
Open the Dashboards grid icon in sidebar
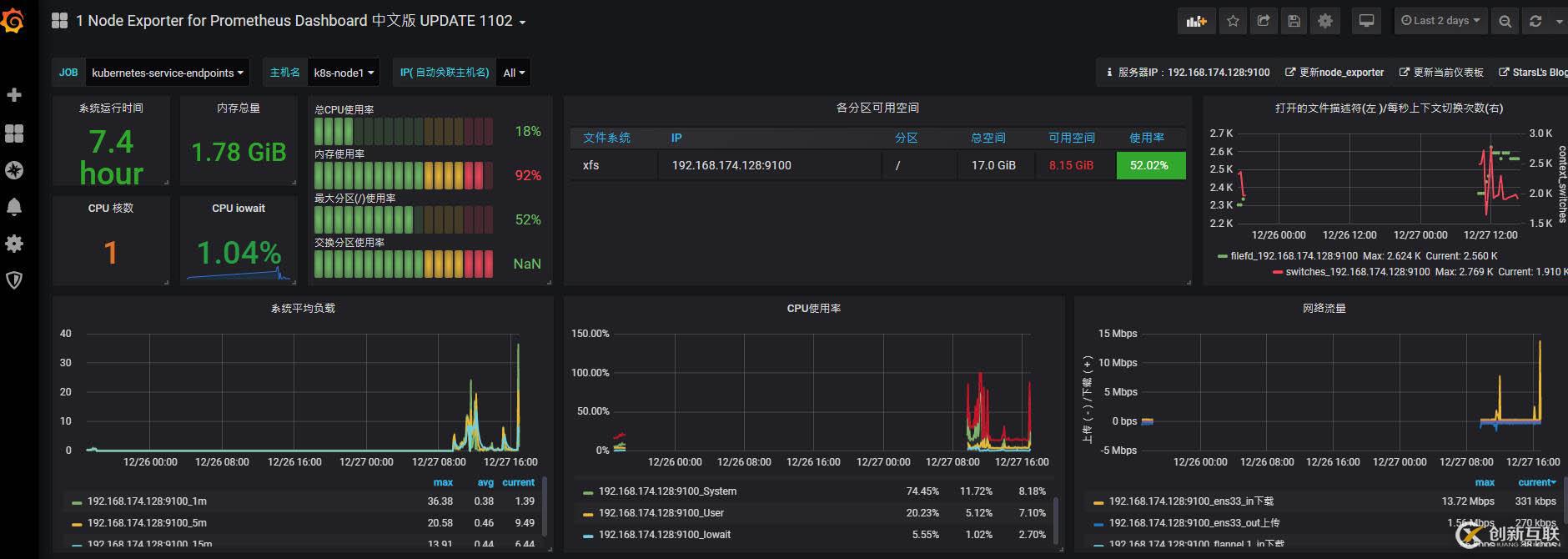[x=14, y=133]
